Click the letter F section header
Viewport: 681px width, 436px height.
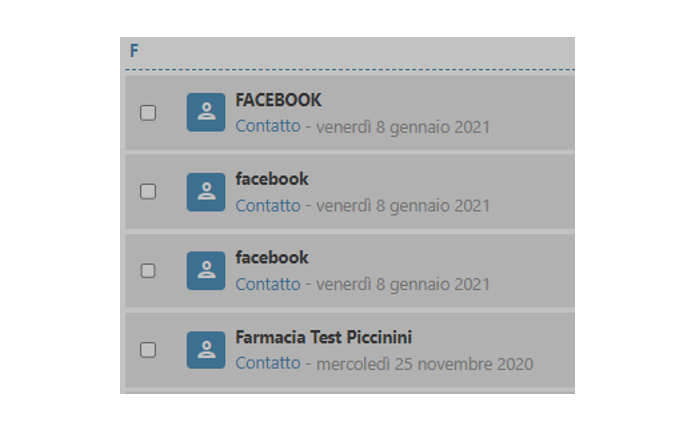134,51
